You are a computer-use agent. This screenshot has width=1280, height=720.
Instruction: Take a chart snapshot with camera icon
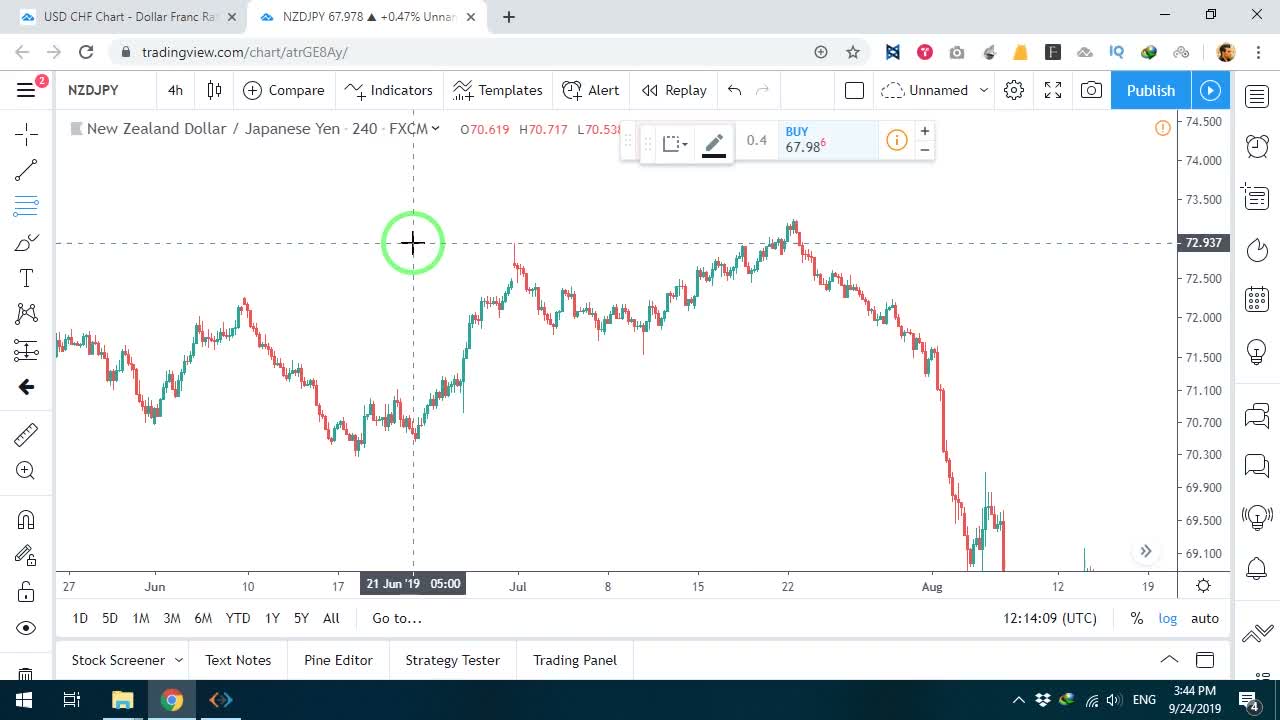1091,90
